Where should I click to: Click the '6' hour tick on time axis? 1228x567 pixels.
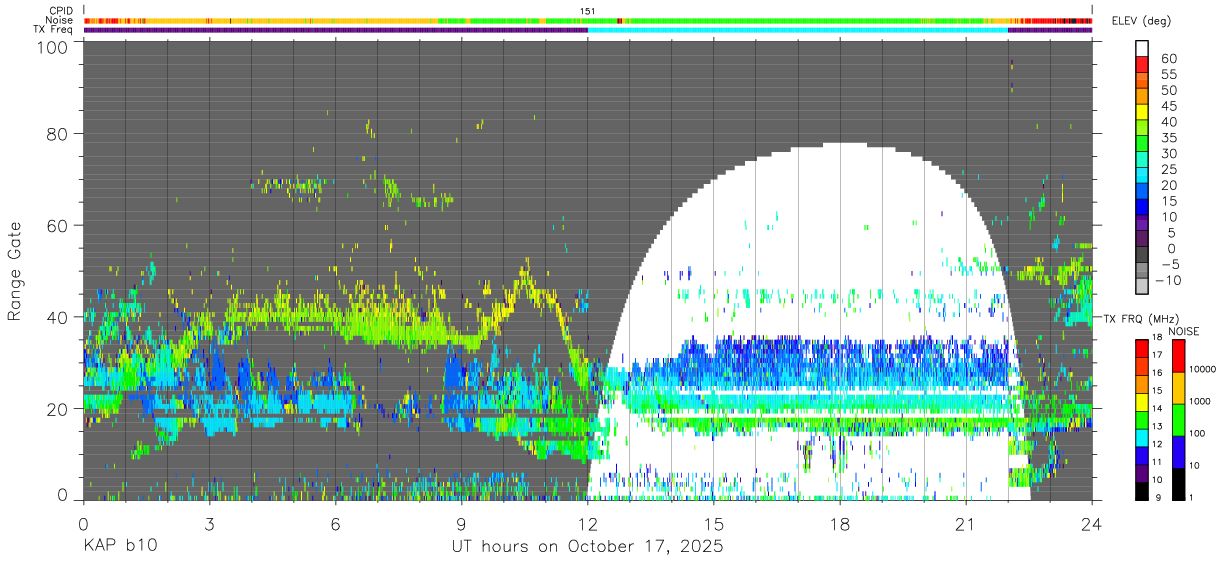335,523
